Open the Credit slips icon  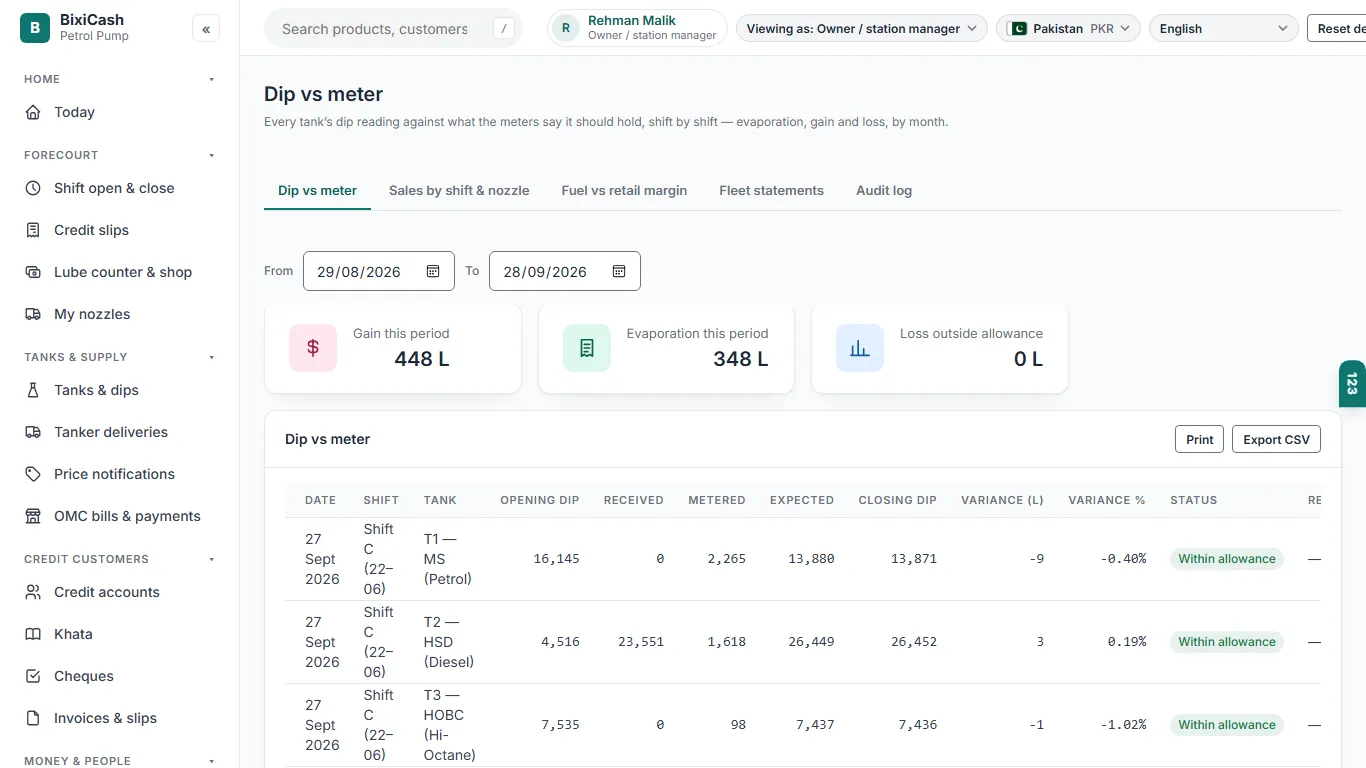tap(33, 230)
